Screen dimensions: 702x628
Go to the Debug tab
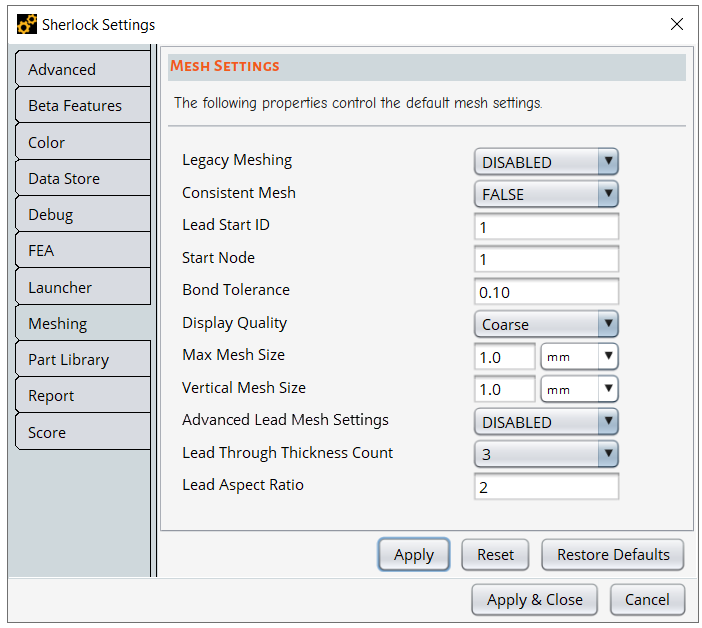(83, 214)
